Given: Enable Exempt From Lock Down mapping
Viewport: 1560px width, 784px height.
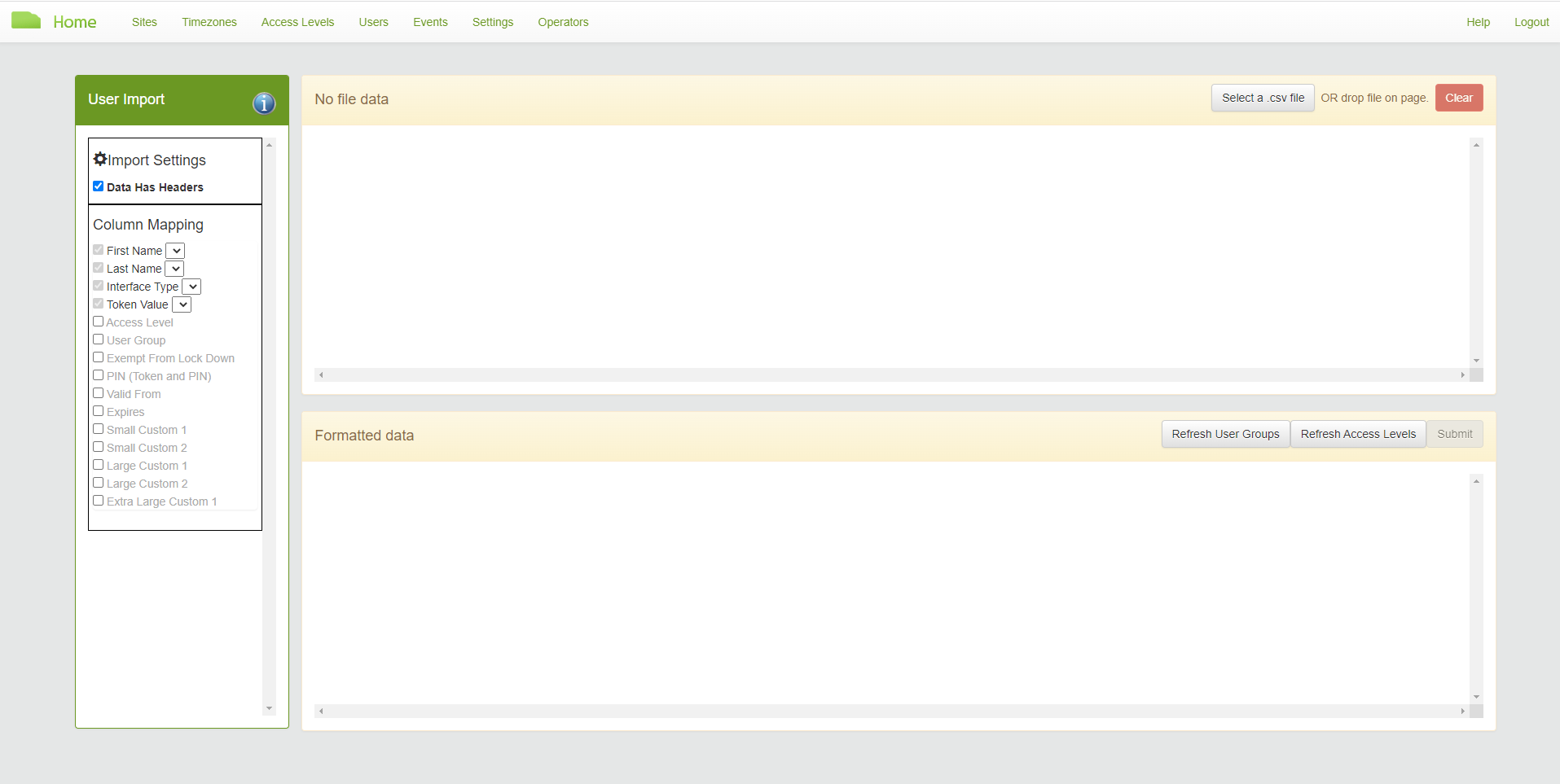Looking at the screenshot, I should pyautogui.click(x=98, y=357).
